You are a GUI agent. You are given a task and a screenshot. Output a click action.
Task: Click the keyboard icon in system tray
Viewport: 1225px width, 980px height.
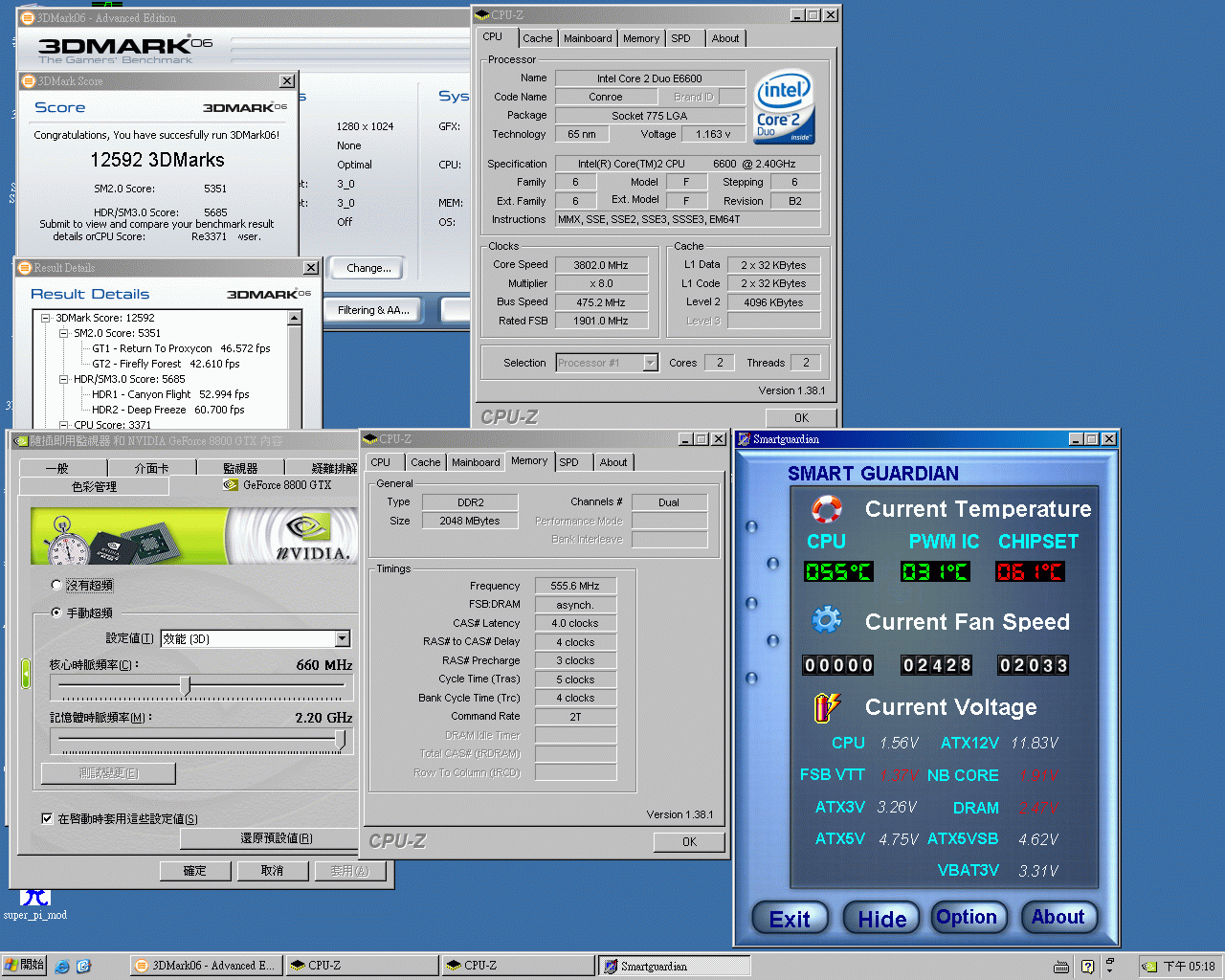point(1060,967)
